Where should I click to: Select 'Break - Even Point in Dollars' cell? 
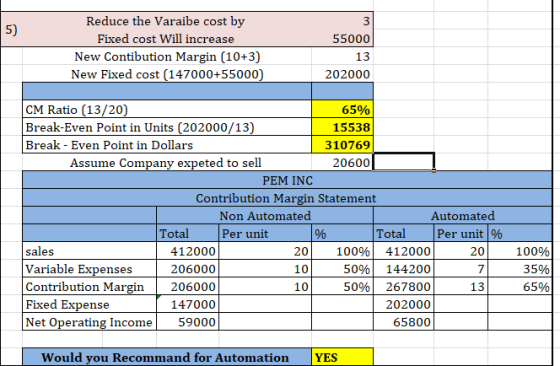[167, 145]
